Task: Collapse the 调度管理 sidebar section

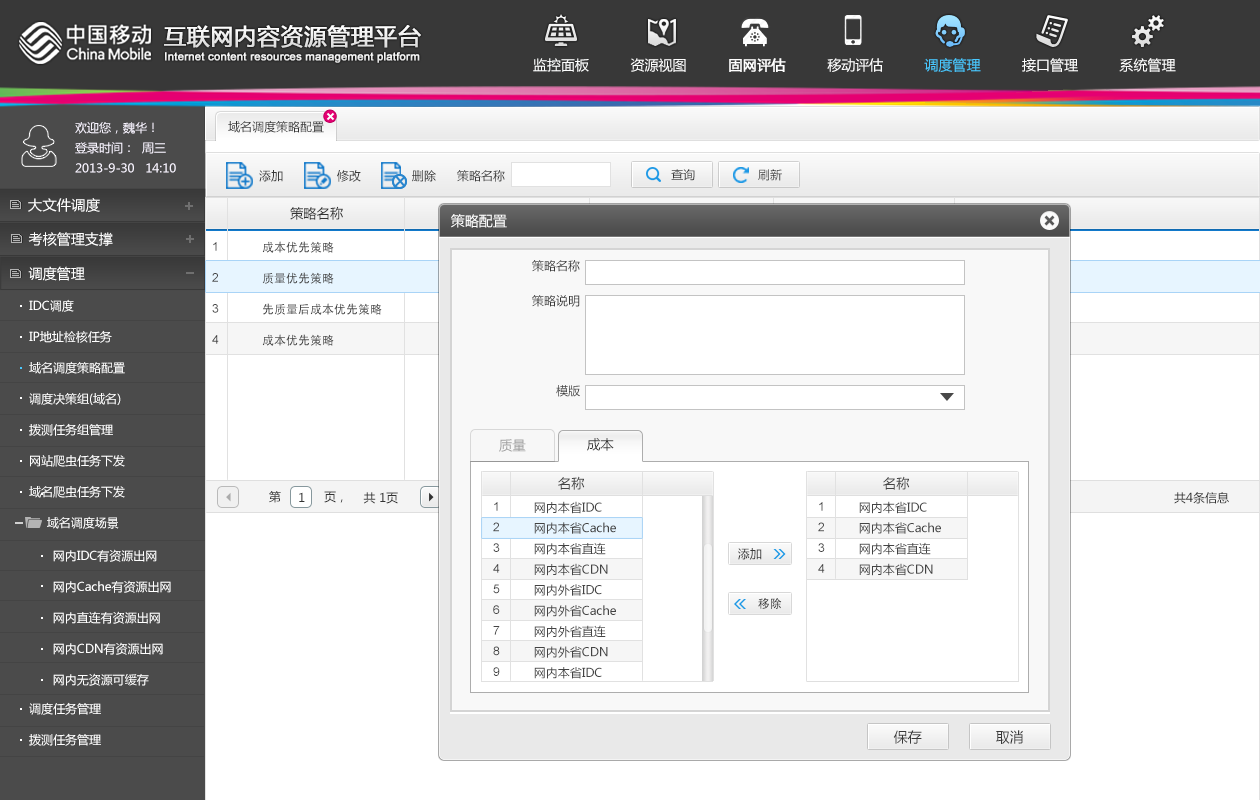Action: 189,274
